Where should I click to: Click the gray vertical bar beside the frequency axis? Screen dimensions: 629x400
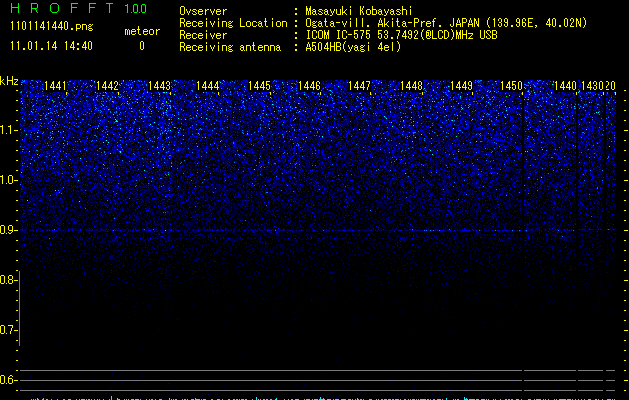click(x=20, y=308)
